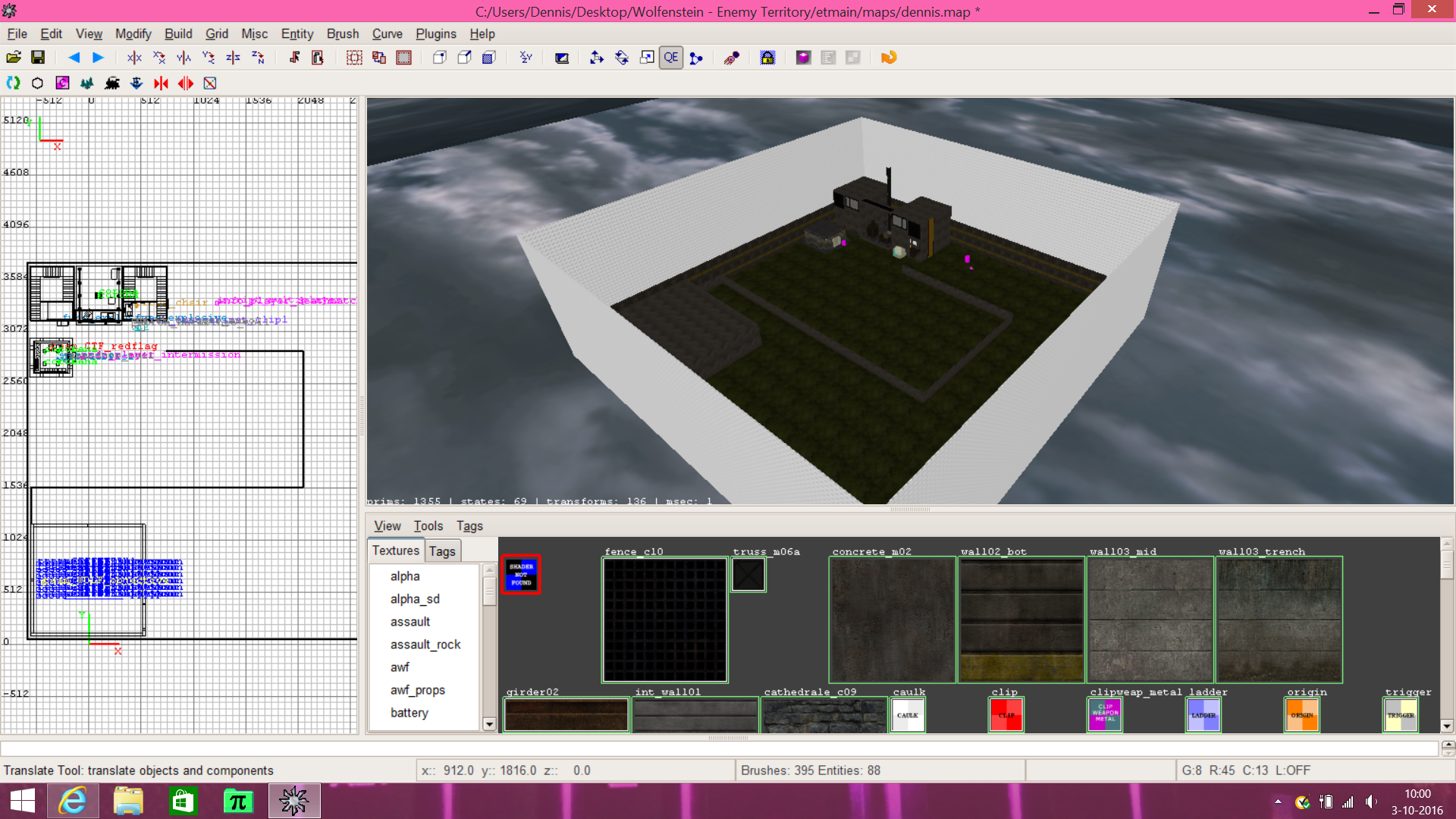Open the Brush menu

pos(342,33)
